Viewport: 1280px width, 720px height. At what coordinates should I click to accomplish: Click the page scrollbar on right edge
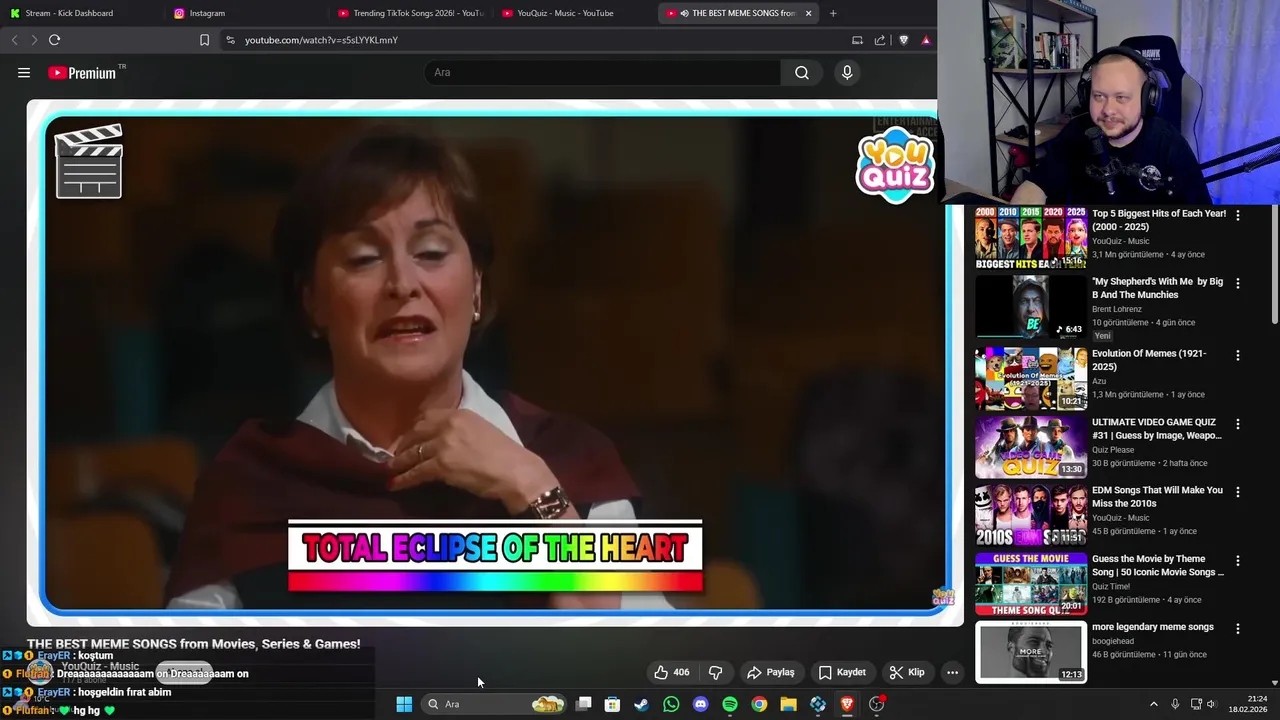pos(1275,265)
